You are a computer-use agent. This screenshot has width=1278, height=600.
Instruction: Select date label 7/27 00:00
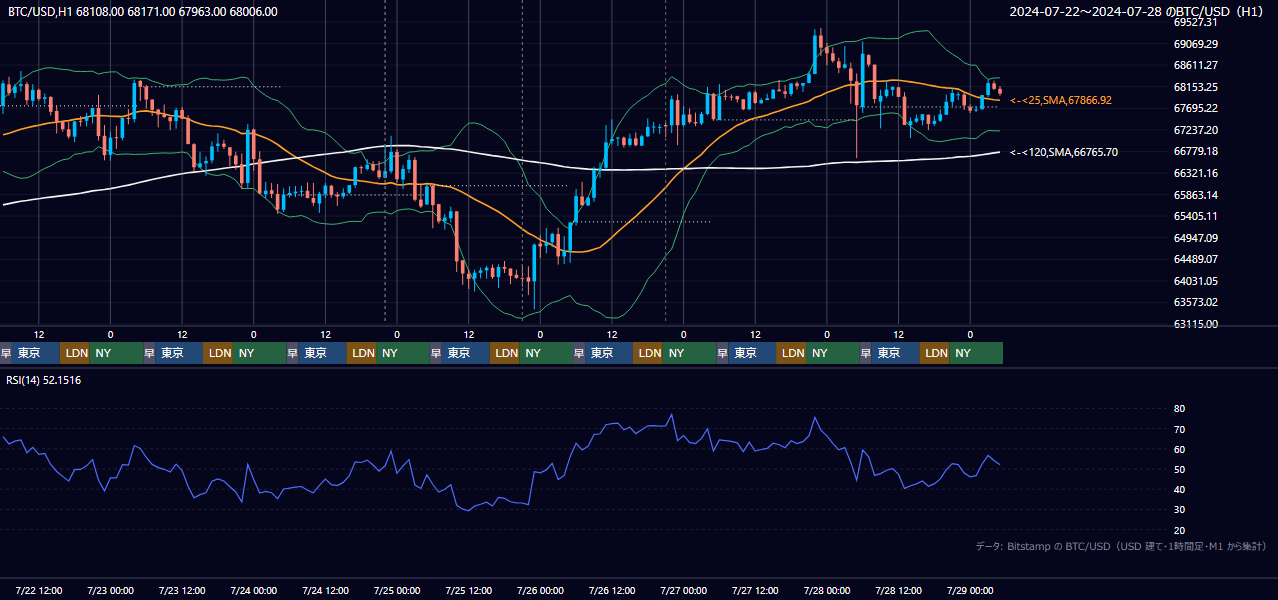tap(684, 590)
